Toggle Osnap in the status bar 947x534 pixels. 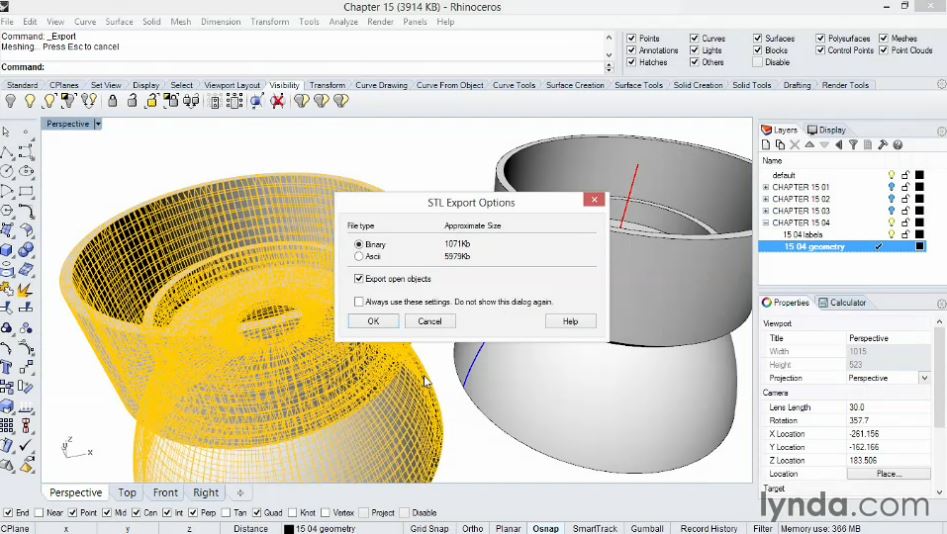point(545,529)
